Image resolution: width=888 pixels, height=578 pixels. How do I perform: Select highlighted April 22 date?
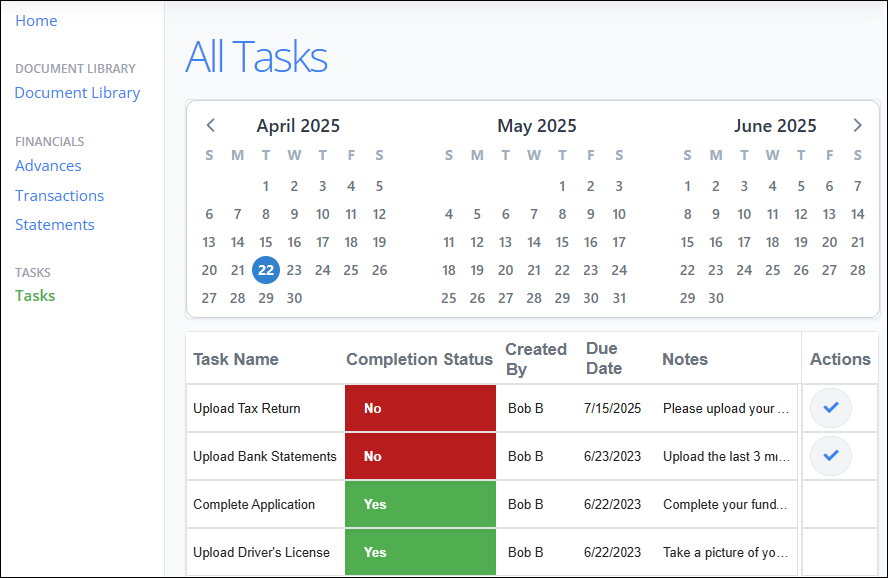(x=265, y=270)
